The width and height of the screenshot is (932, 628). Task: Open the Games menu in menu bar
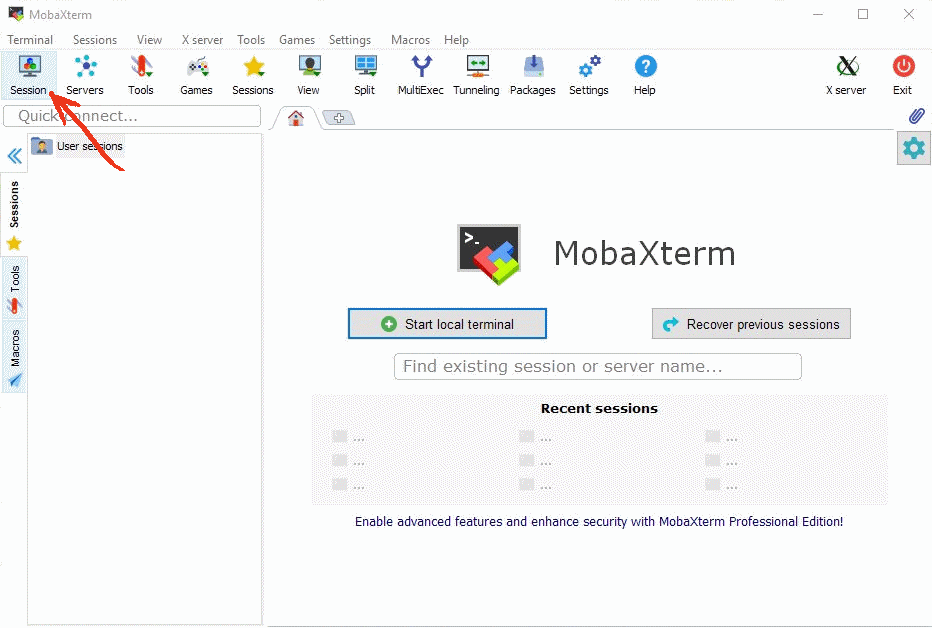[297, 40]
